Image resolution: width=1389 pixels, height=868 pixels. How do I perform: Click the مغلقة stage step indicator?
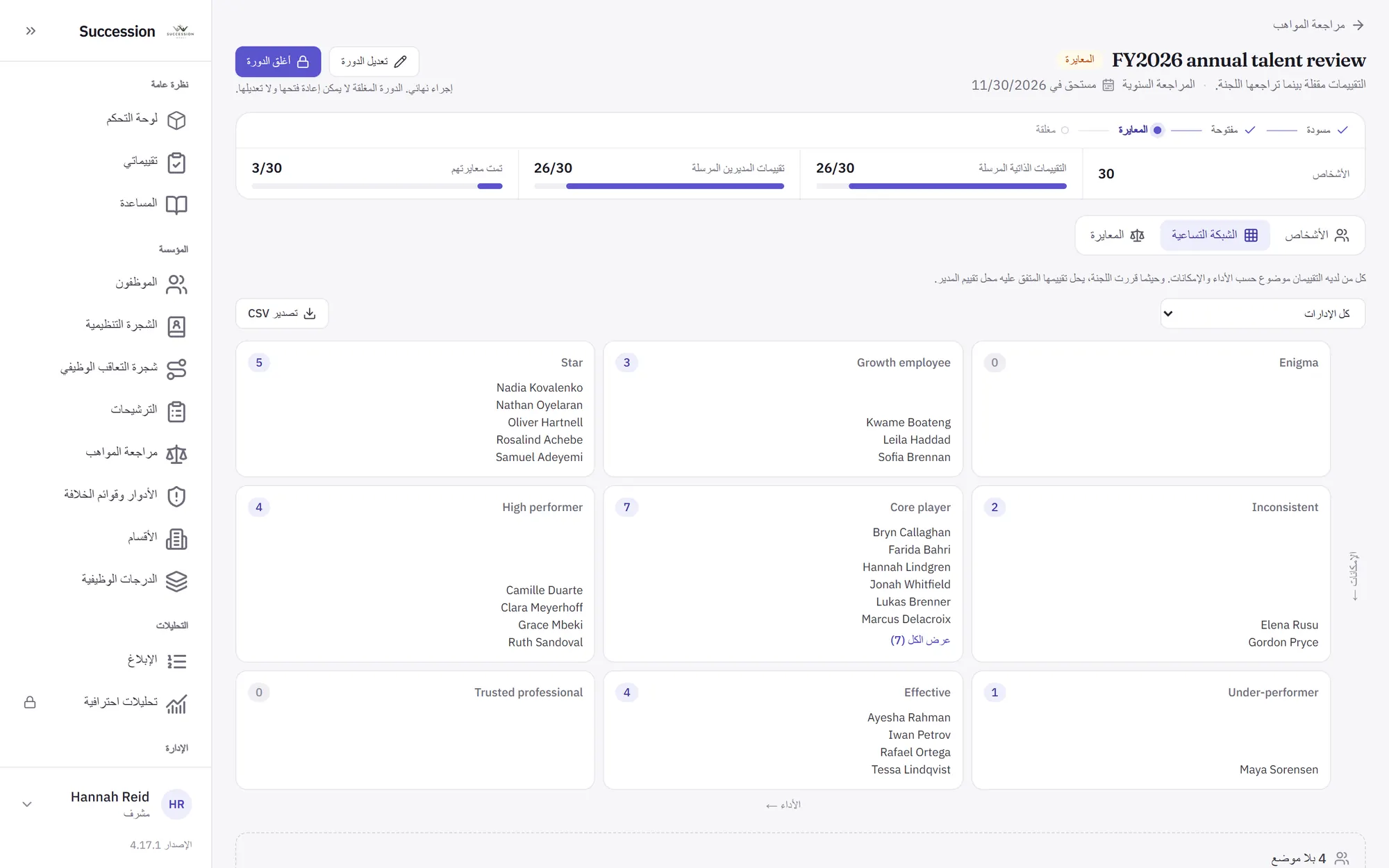coord(1051,130)
